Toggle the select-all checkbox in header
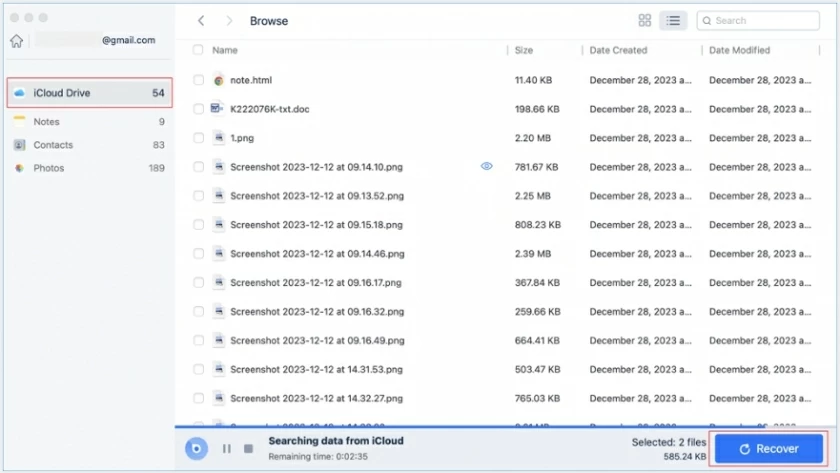This screenshot has height=473, width=840. tap(198, 50)
